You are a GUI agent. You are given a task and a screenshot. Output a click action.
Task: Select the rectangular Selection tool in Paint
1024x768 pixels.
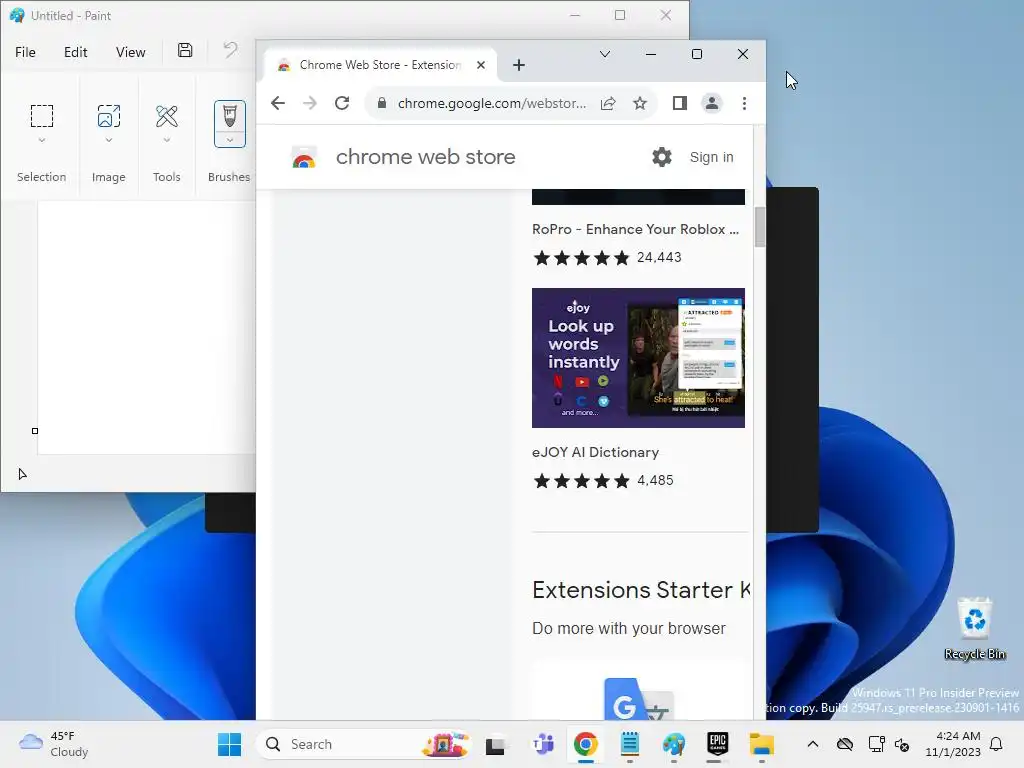[x=42, y=116]
